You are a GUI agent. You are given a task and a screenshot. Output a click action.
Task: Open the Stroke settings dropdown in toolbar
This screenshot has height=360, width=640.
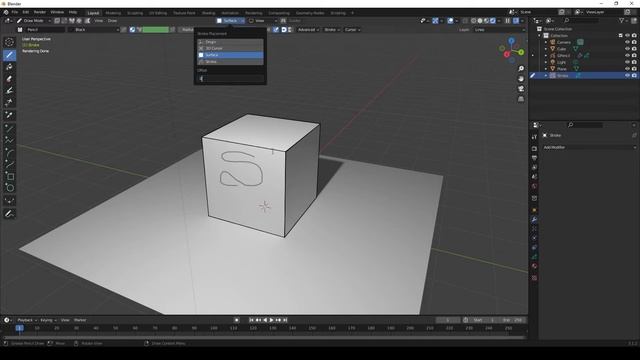[x=331, y=30]
